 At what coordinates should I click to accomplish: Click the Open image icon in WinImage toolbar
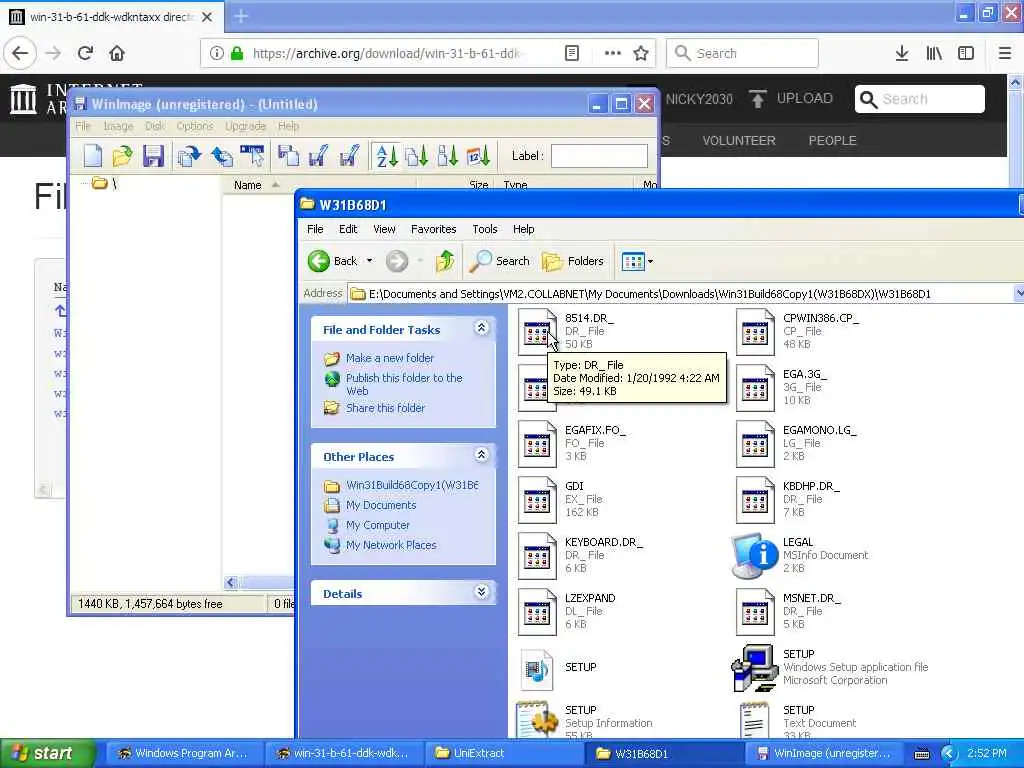click(122, 156)
